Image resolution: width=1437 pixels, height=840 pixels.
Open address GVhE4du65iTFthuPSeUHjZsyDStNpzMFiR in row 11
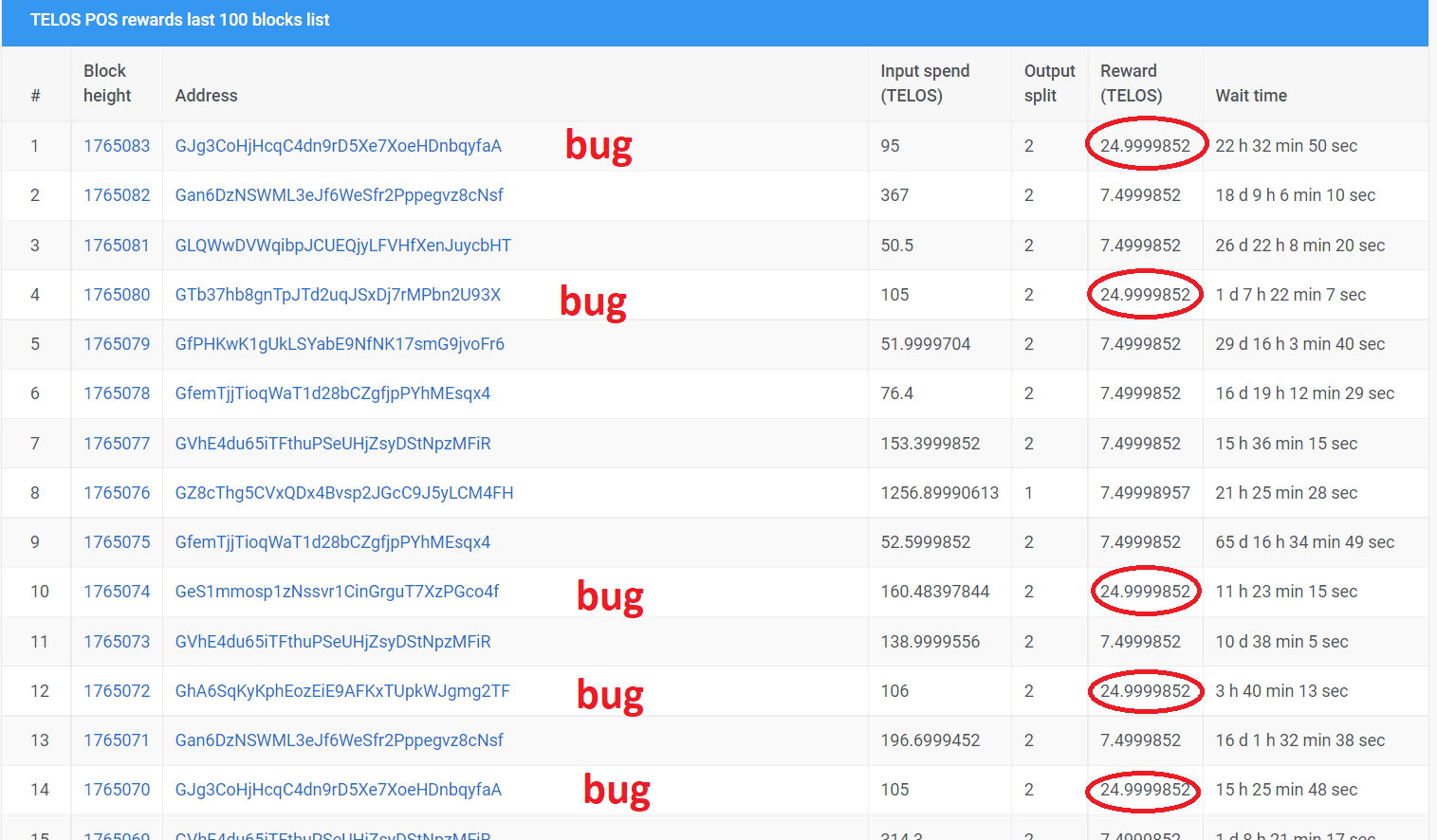(x=333, y=642)
